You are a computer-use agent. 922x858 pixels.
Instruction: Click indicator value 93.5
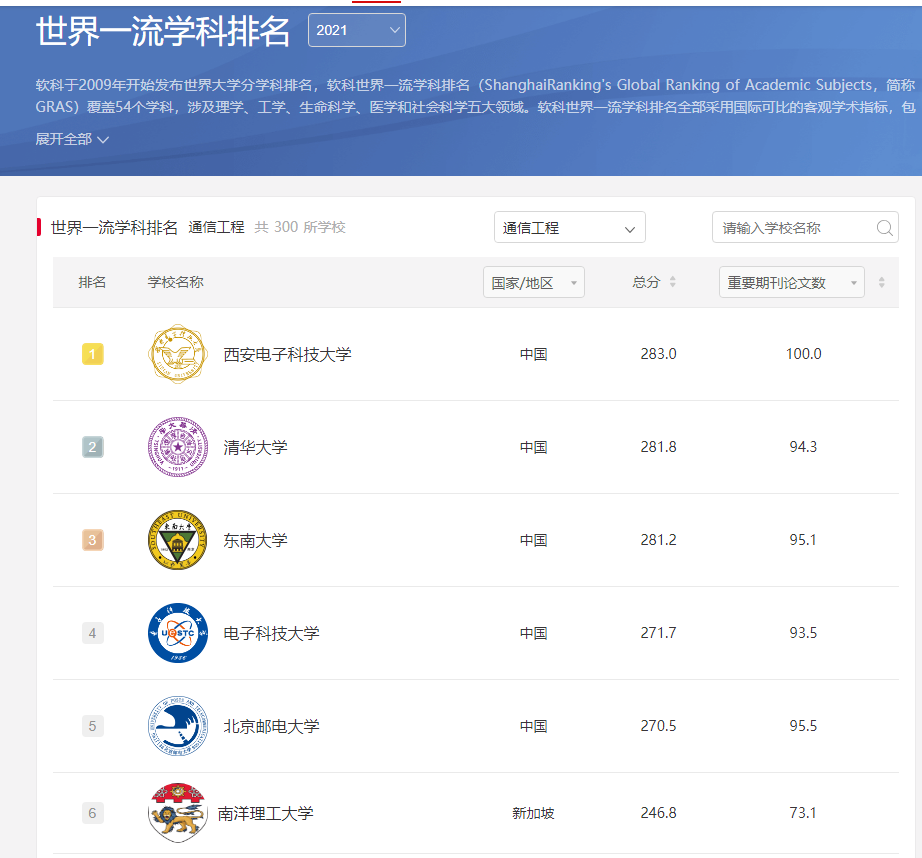pyautogui.click(x=803, y=632)
